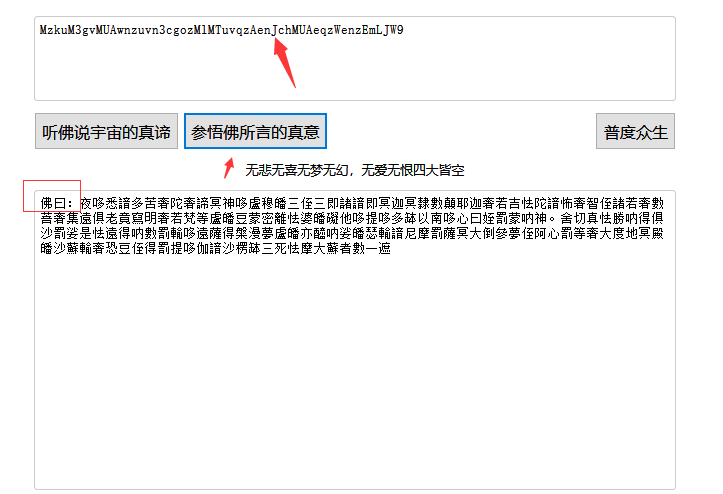Click the 普度众生 button
723x494 pixels.
(x=635, y=131)
